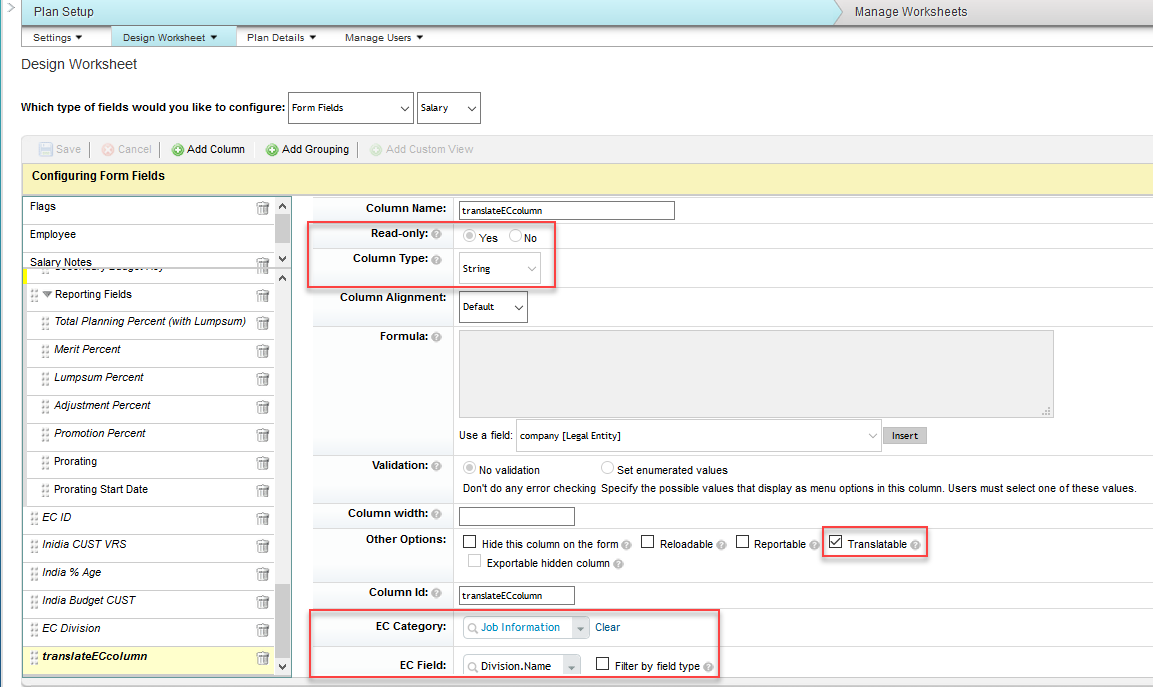Screen dimensions: 1153x687
Task: Remove India % Age with trash icon
Action: click(x=263, y=574)
